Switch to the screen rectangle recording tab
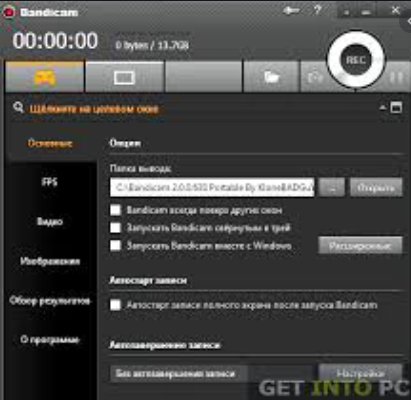This screenshot has height=400, width=411. pos(124,77)
